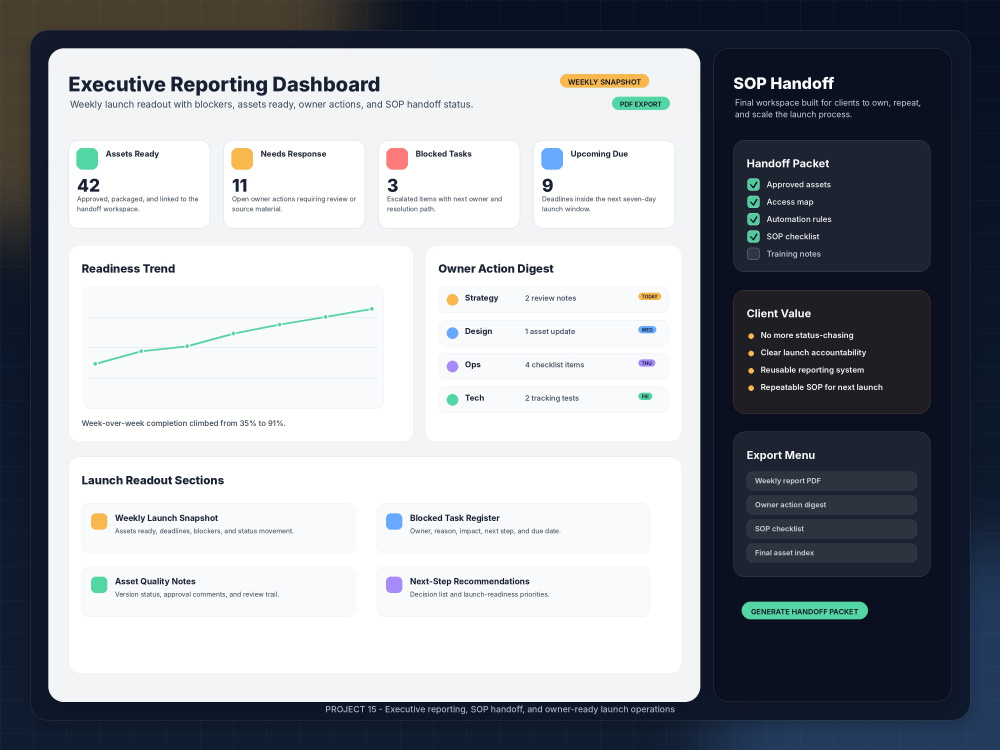This screenshot has height=750, width=1000.
Task: Uncheck the Automation rules checkbox
Action: coord(753,219)
